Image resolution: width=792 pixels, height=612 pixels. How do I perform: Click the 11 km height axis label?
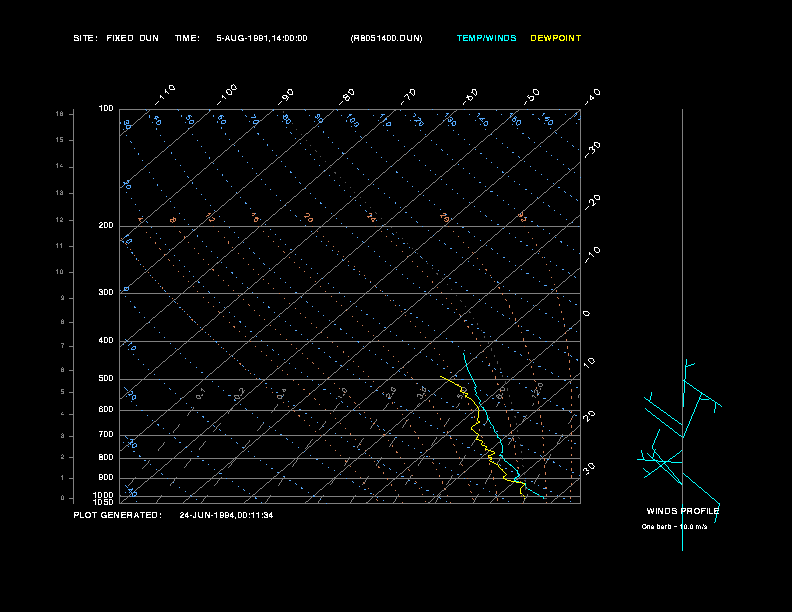(x=60, y=246)
